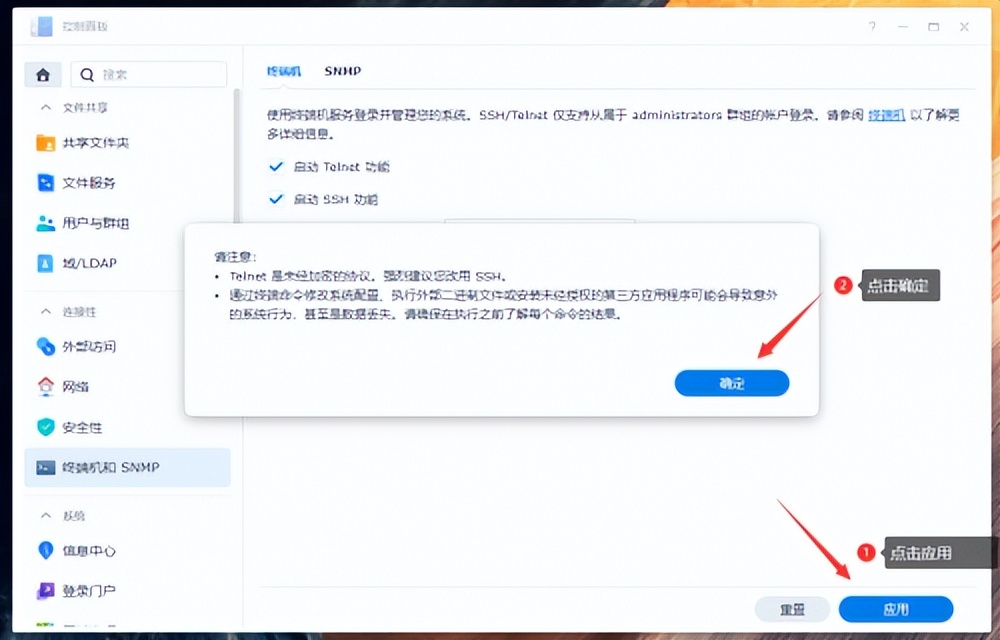1000x640 pixels.
Task: Click the 应用 (Apply) button
Action: pos(895,609)
